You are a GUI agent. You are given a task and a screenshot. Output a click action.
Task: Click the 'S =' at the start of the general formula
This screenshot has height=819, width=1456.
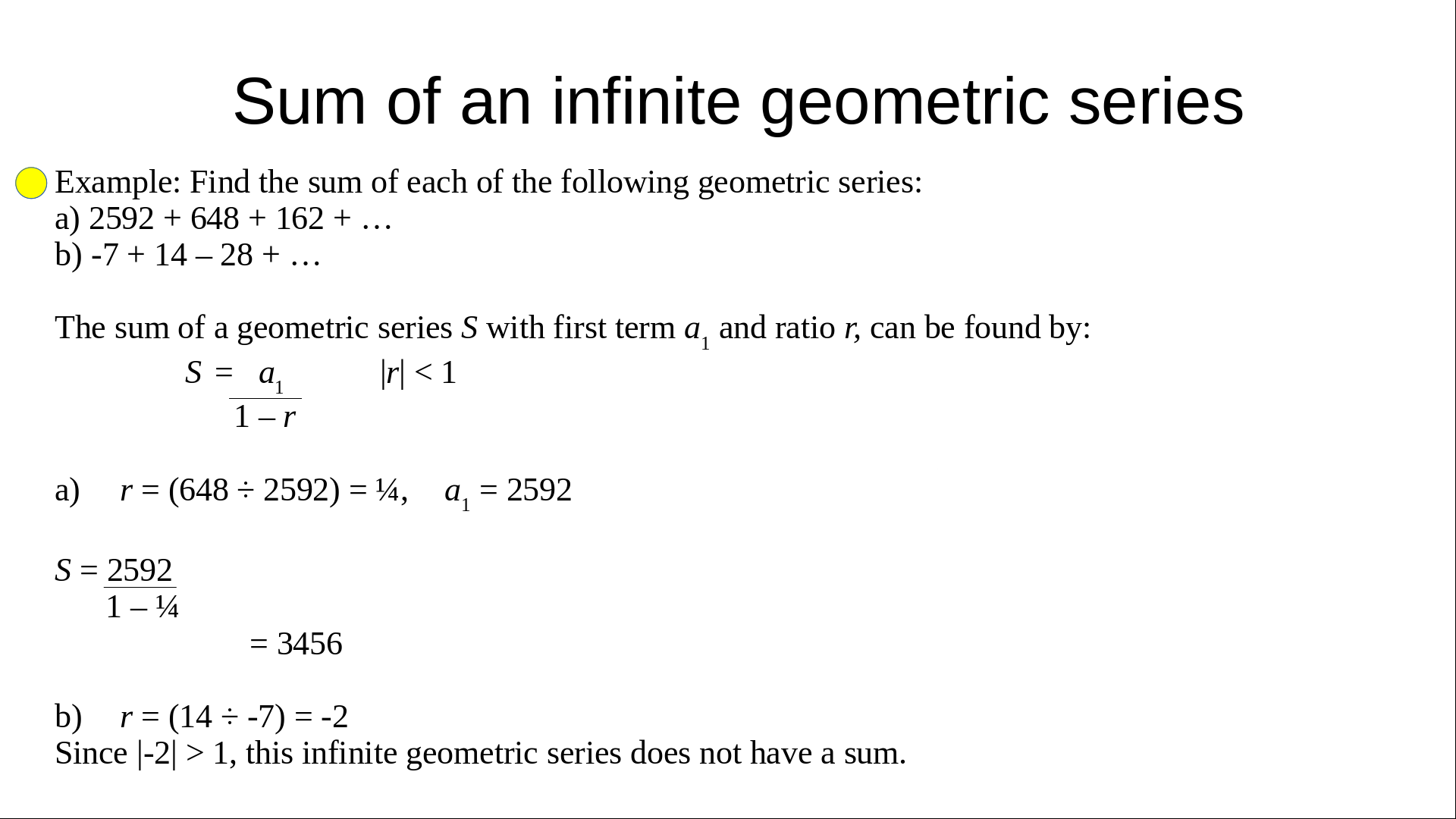click(x=208, y=373)
